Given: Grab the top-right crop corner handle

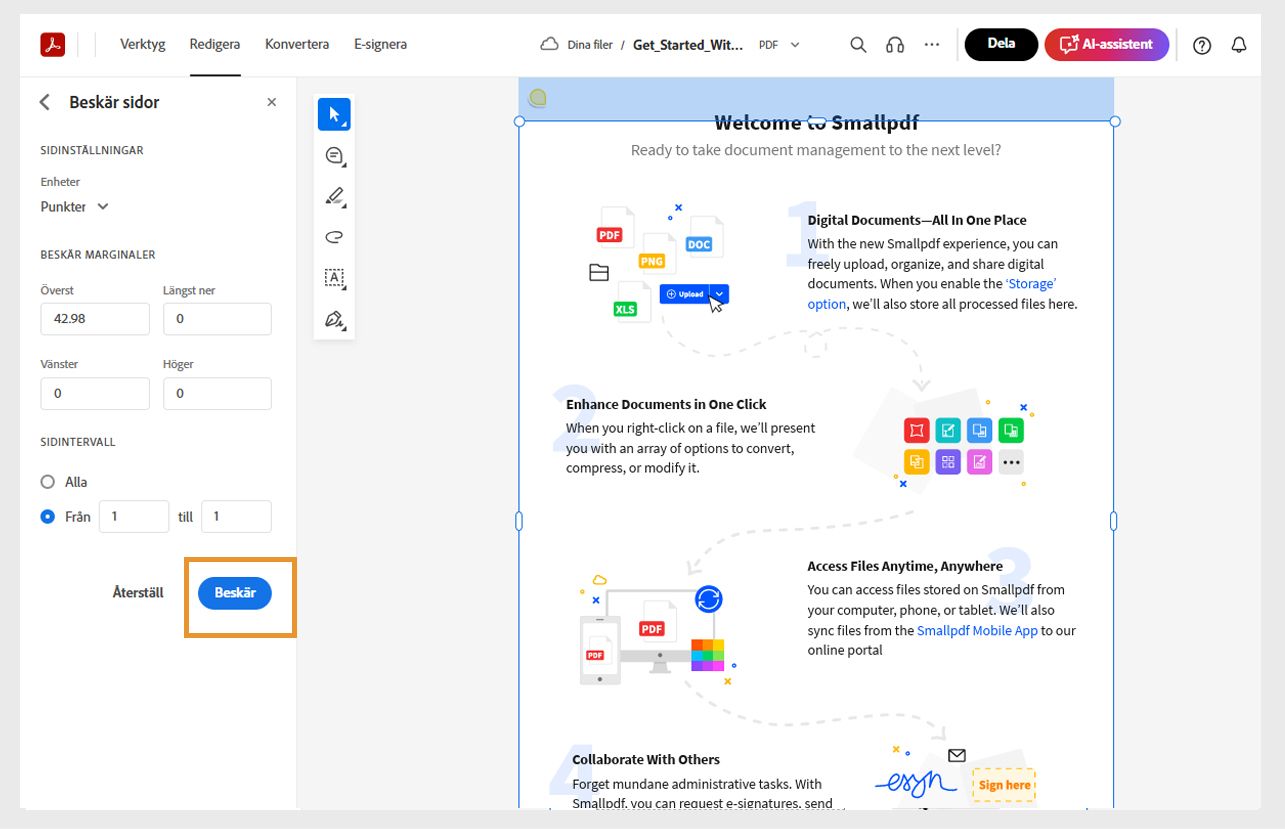Looking at the screenshot, I should (x=1115, y=121).
